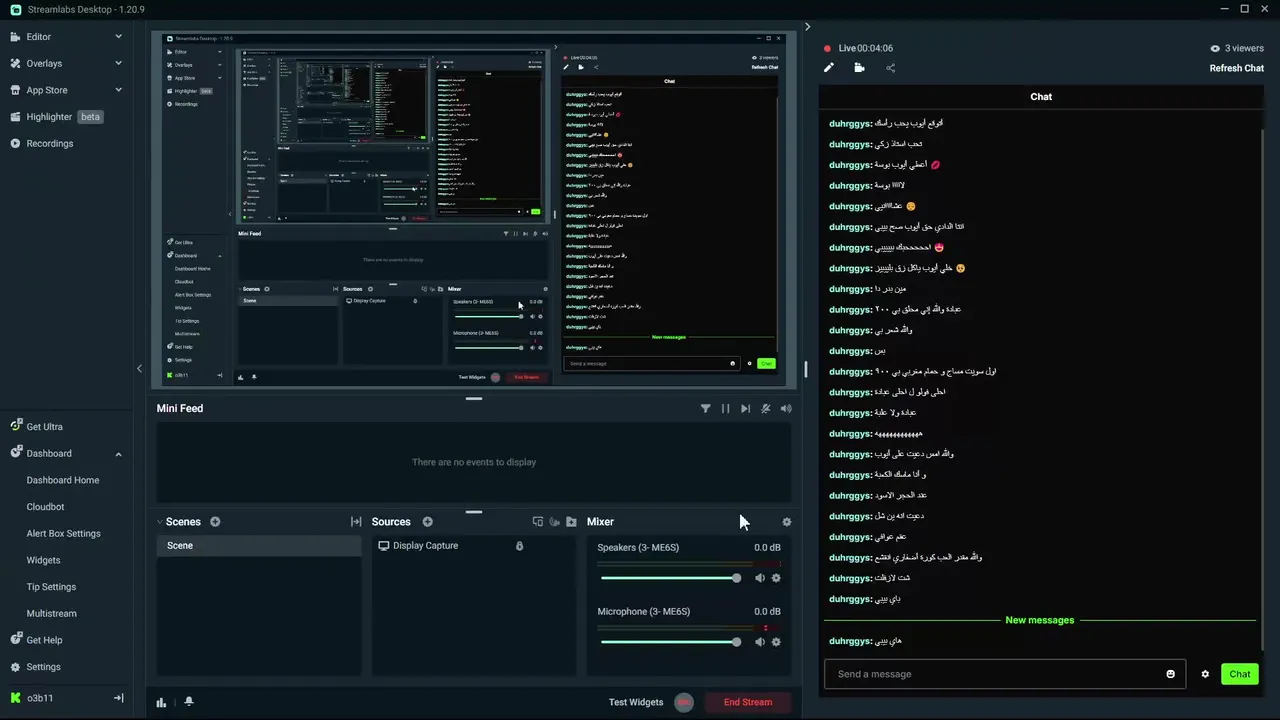This screenshot has width=1280, height=720.
Task: Add a new source plus icon
Action: 427,522
